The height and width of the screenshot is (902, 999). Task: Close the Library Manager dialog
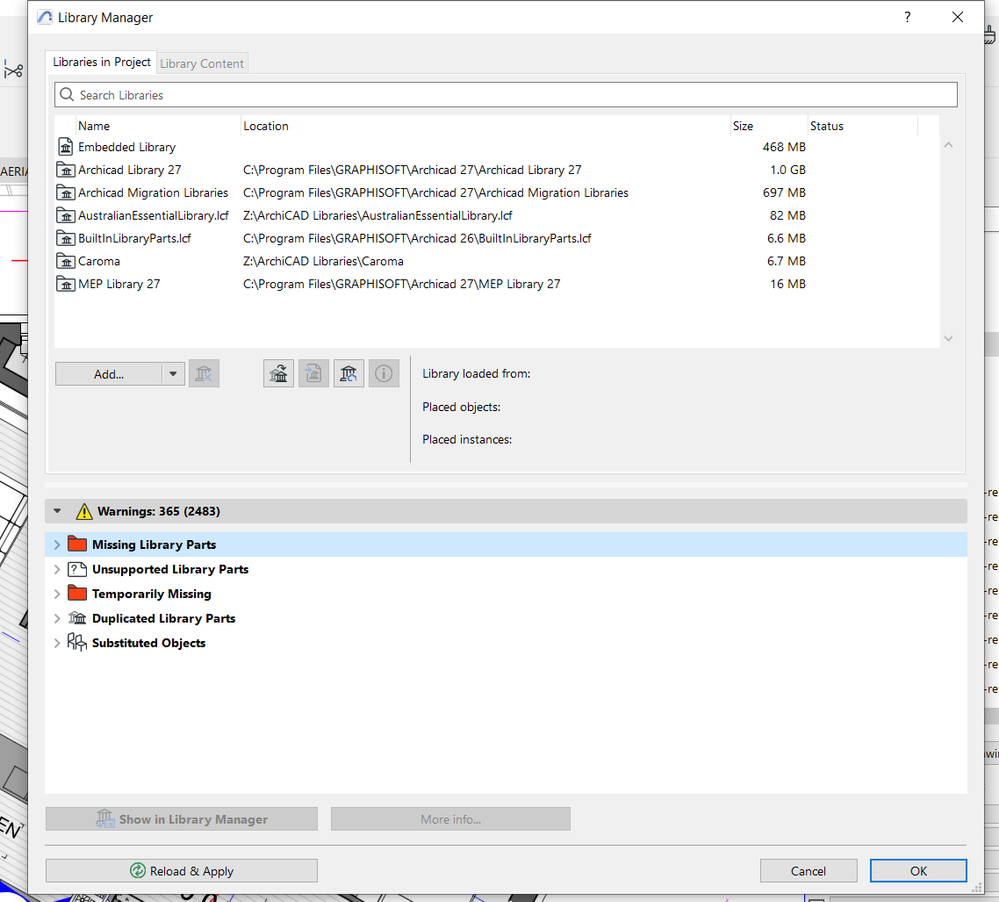[958, 17]
